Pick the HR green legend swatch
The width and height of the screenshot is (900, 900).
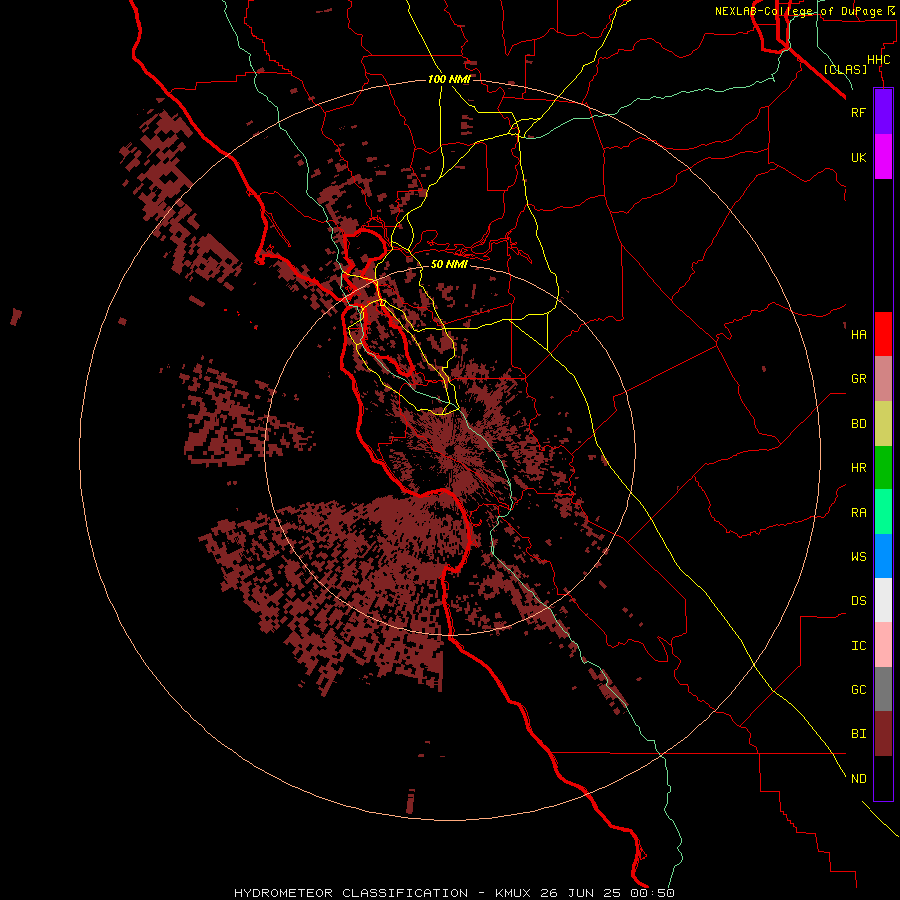pyautogui.click(x=883, y=467)
